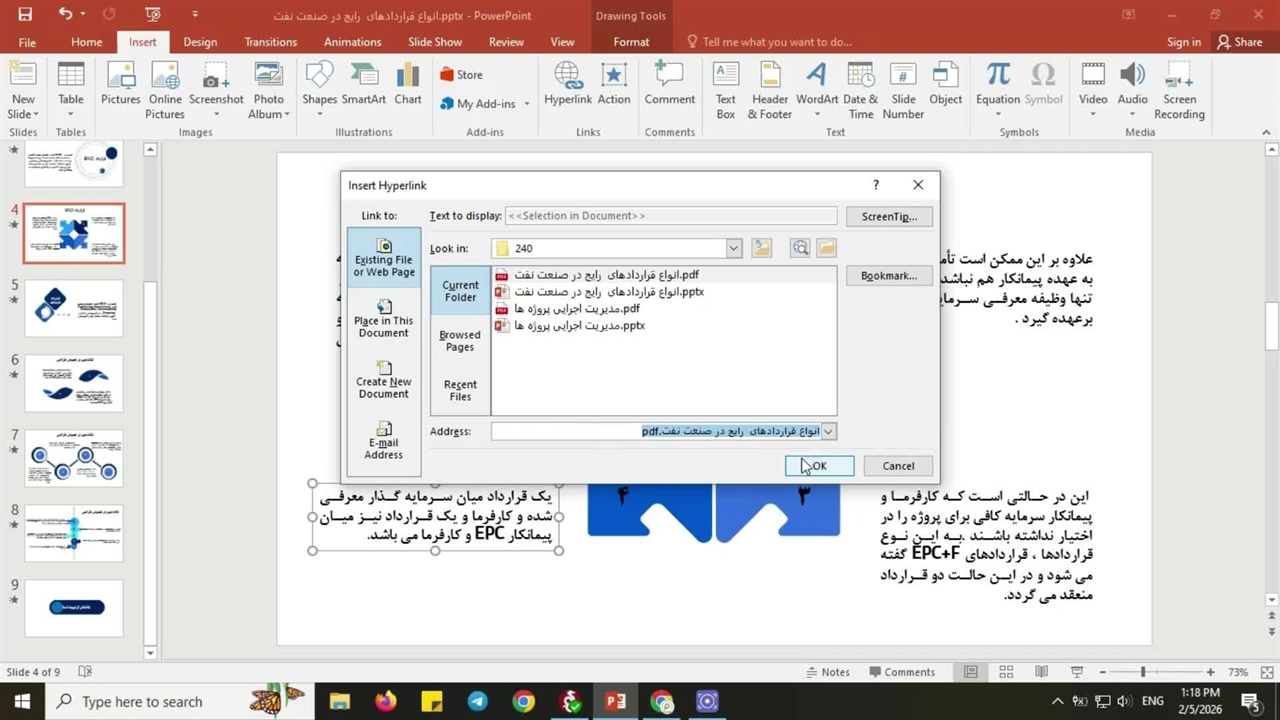
Task: Click the Browse the Web icon
Action: point(800,248)
